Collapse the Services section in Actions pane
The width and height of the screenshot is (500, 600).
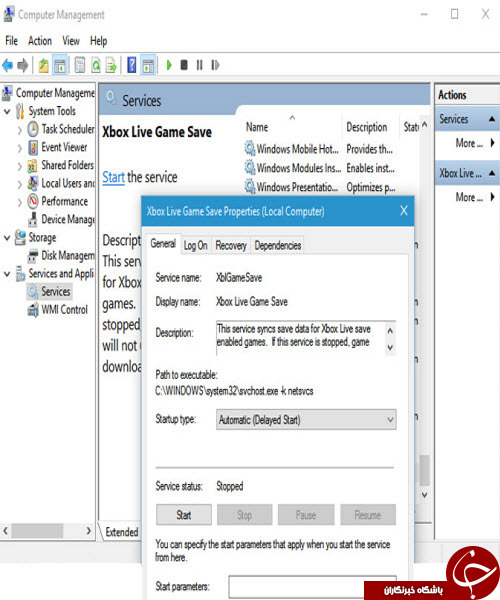[x=492, y=119]
